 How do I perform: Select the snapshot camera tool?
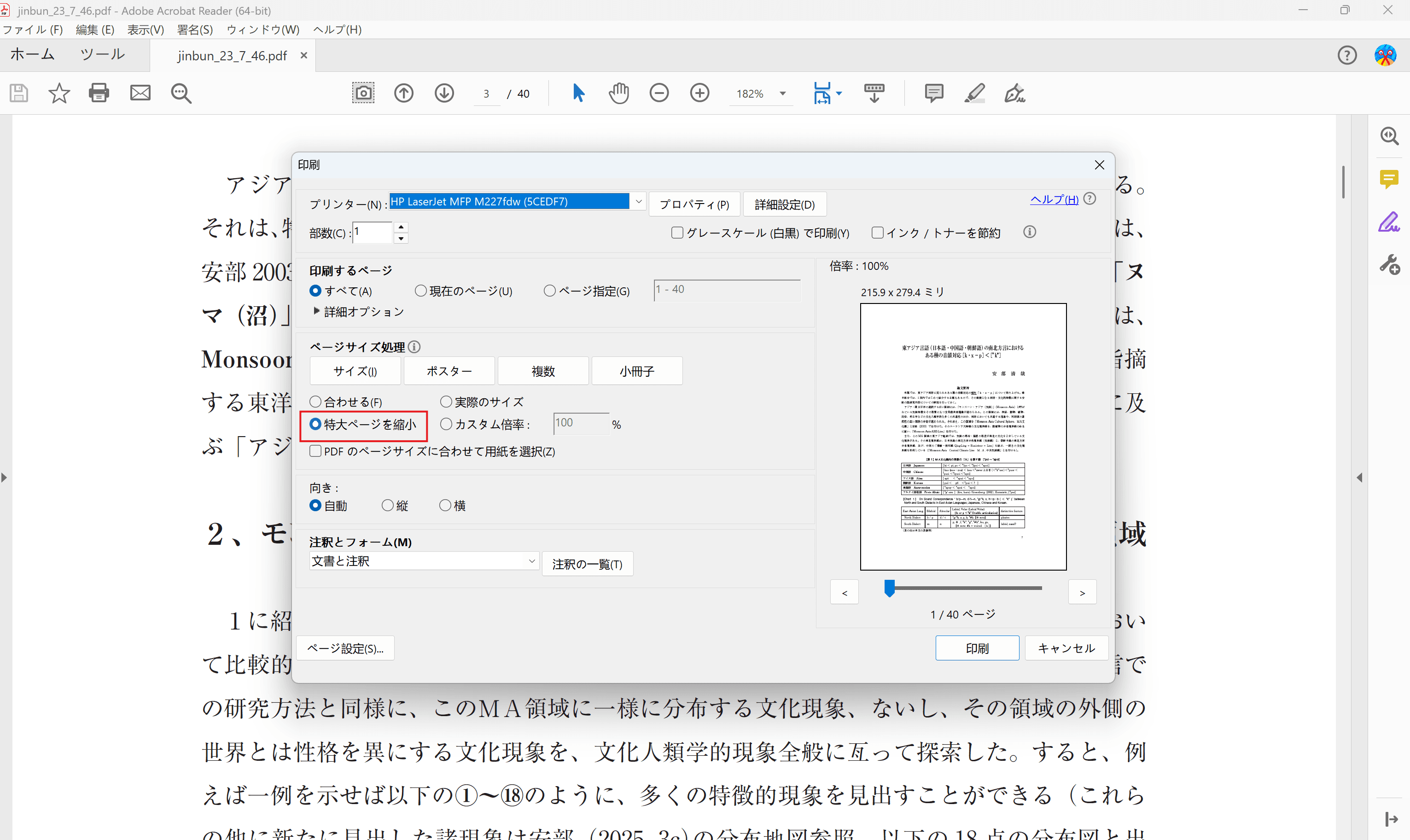point(363,93)
